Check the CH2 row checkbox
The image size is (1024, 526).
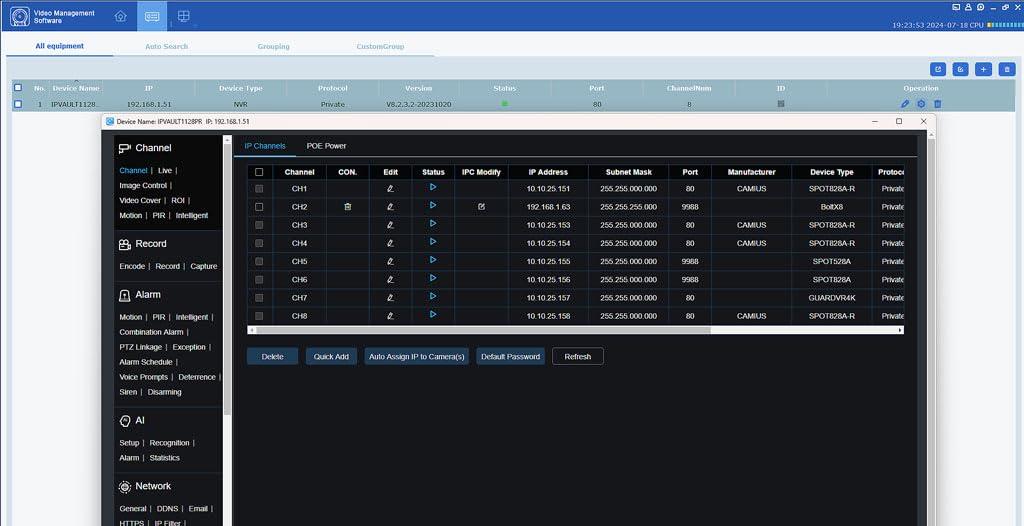(259, 207)
